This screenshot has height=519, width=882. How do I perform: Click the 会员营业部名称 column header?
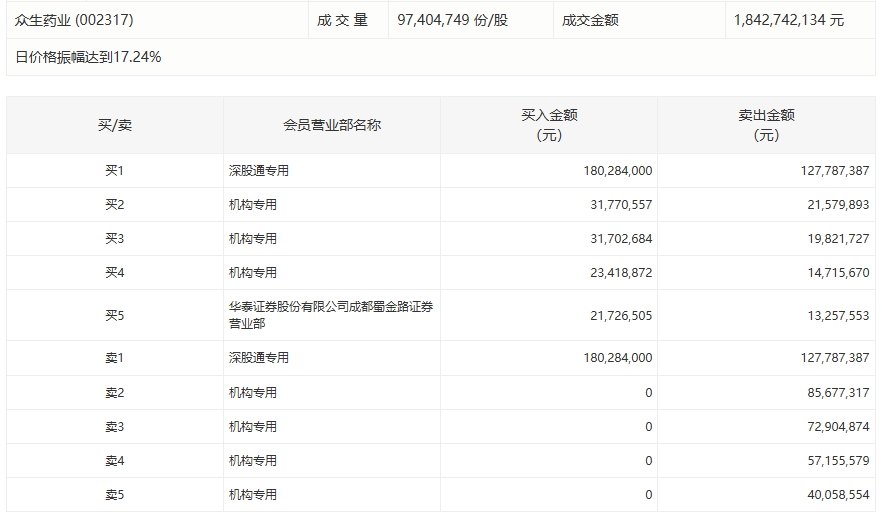331,125
